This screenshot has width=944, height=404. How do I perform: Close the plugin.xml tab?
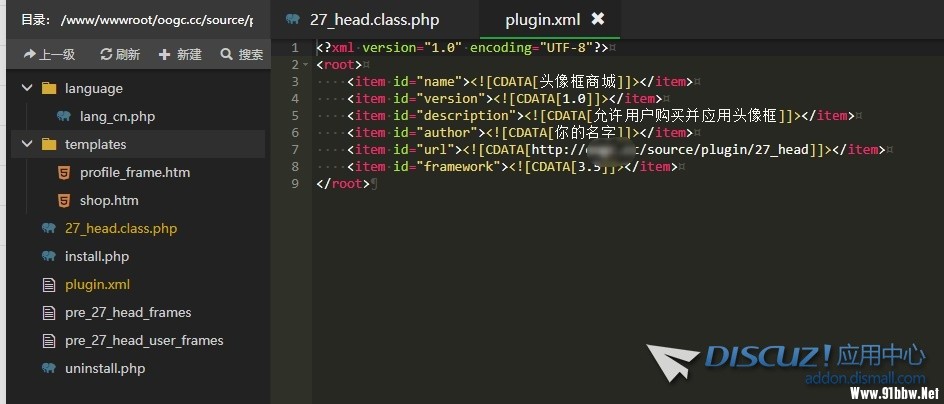click(598, 19)
